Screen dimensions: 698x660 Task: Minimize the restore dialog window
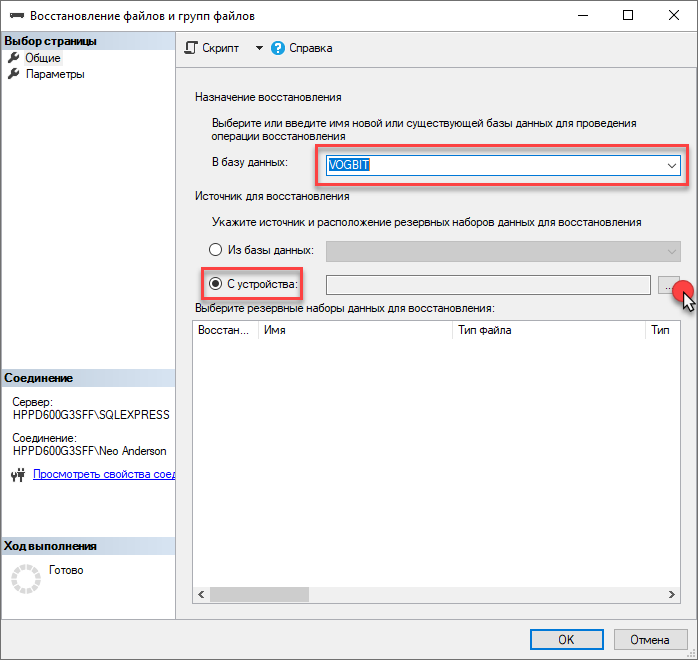[583, 15]
